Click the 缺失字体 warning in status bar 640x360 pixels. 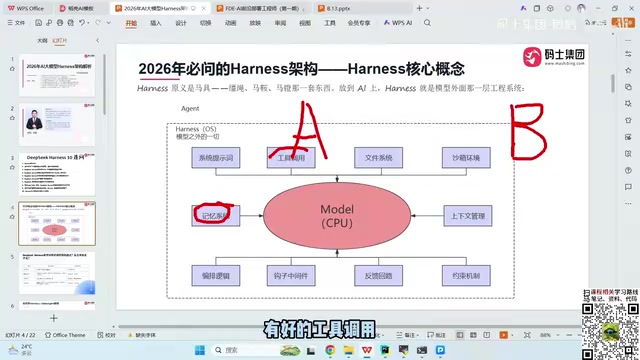[142, 335]
